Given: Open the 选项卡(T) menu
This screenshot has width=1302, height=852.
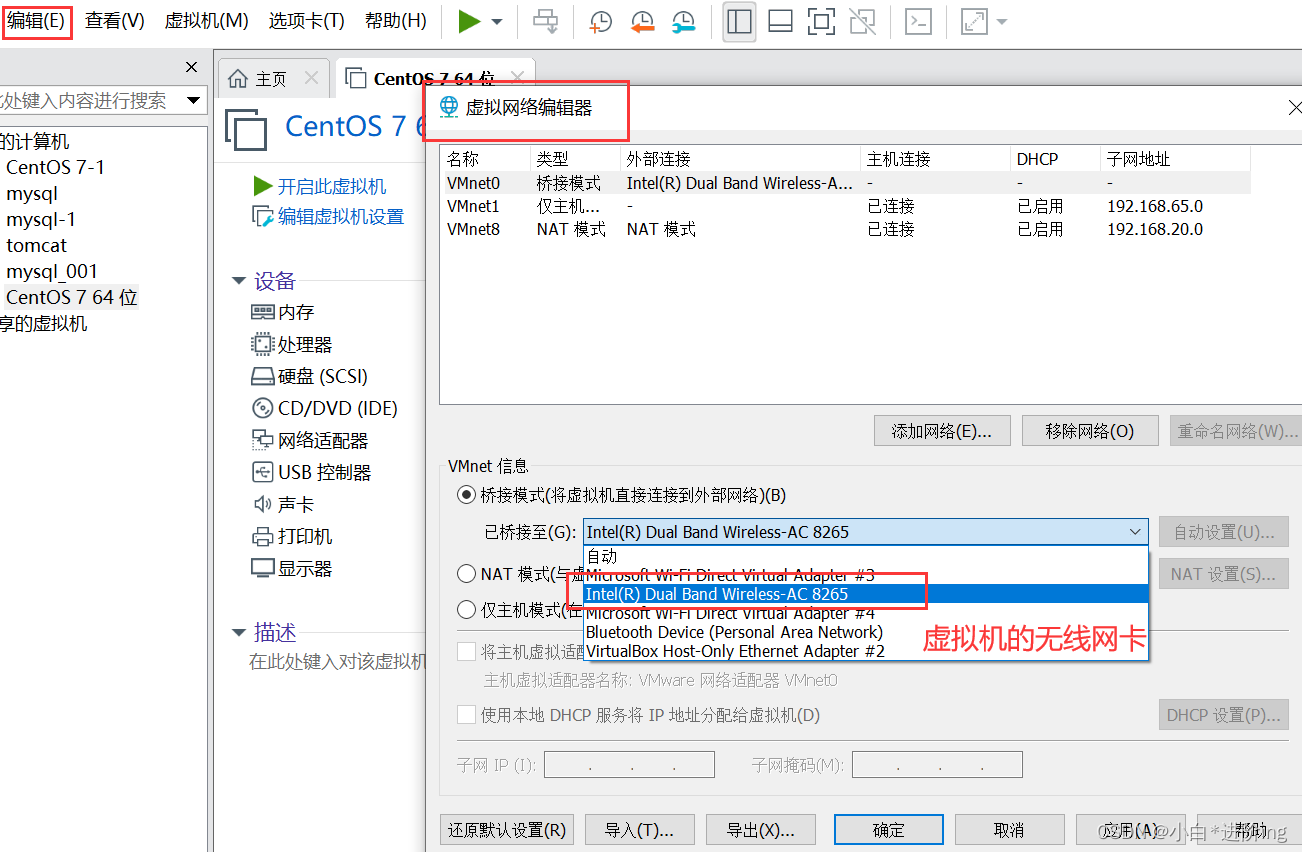Looking at the screenshot, I should [x=307, y=21].
